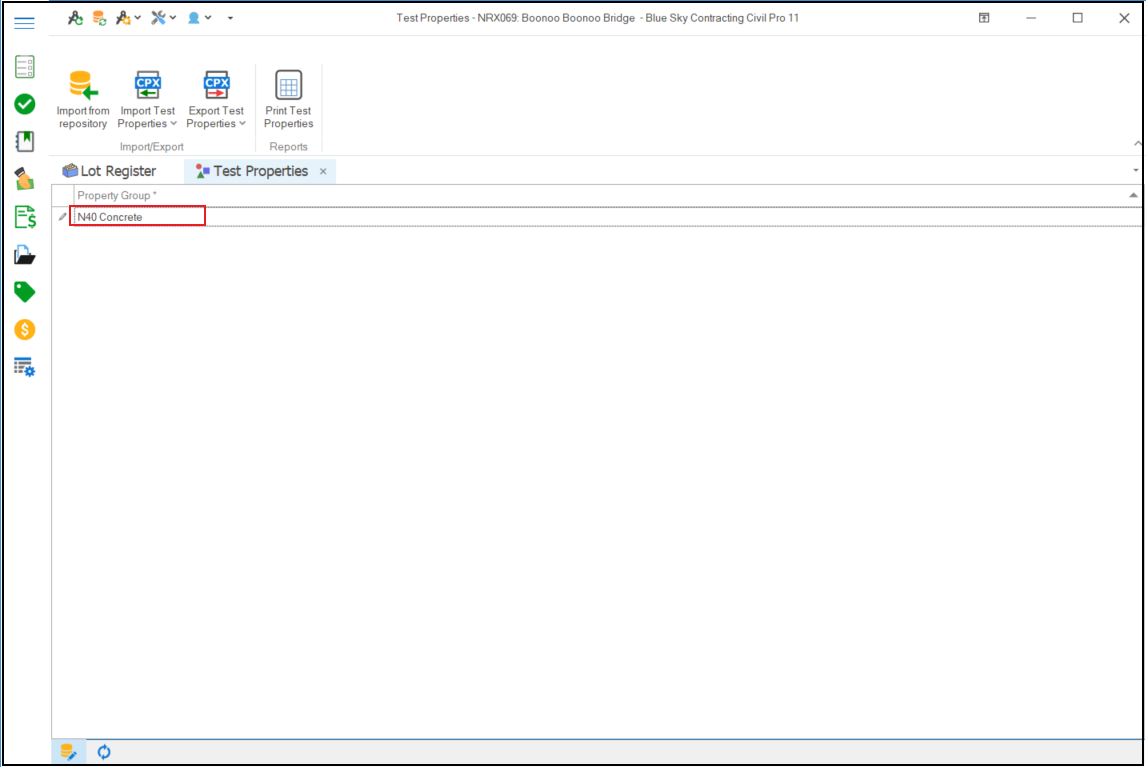Open the wrench tools dropdown in title bar

(x=163, y=18)
